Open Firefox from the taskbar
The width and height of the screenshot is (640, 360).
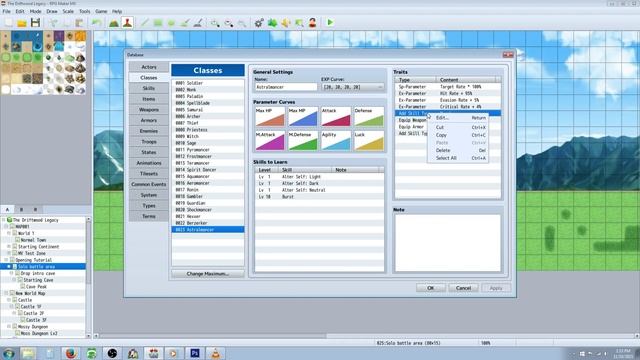71,353
